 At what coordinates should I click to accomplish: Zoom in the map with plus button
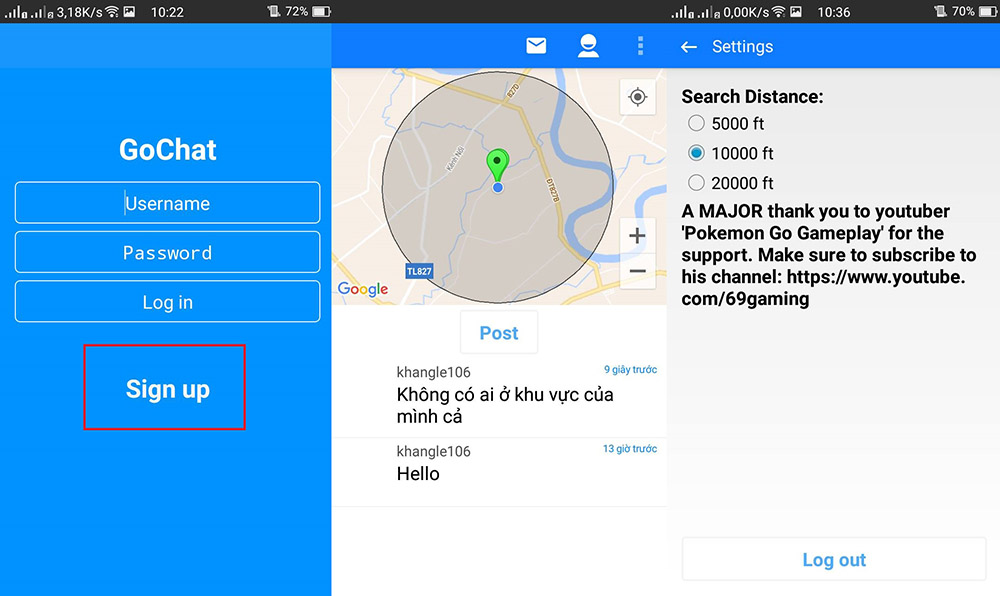[x=637, y=236]
